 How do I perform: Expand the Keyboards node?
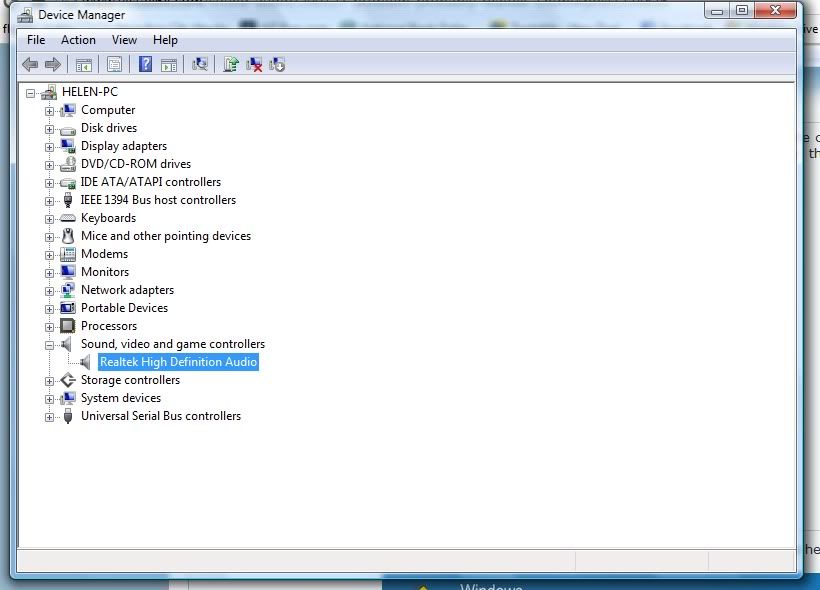click(49, 219)
